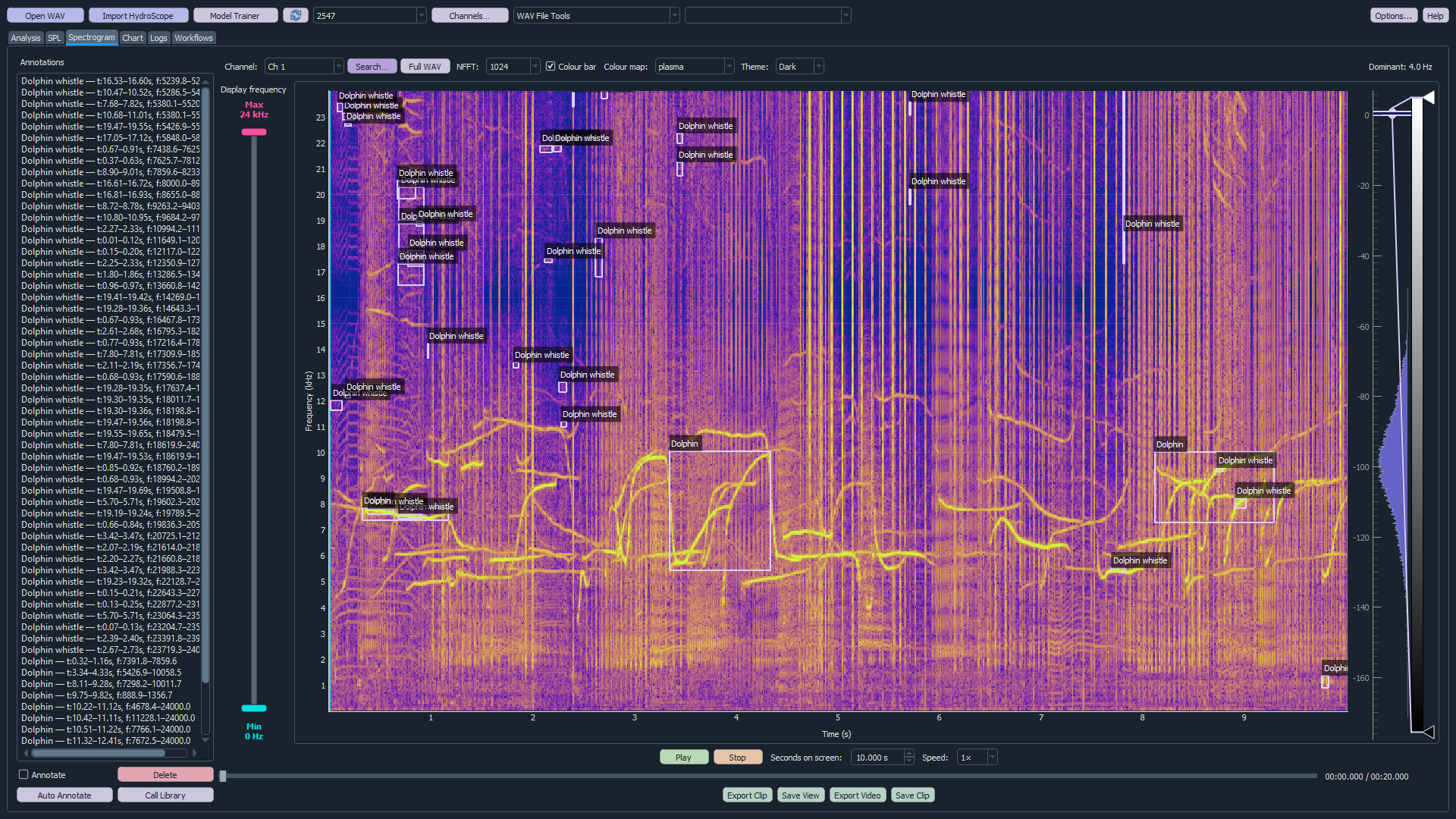This screenshot has width=1456, height=819.
Task: Click the annotations list vertical scrollbar
Action: 205,387
